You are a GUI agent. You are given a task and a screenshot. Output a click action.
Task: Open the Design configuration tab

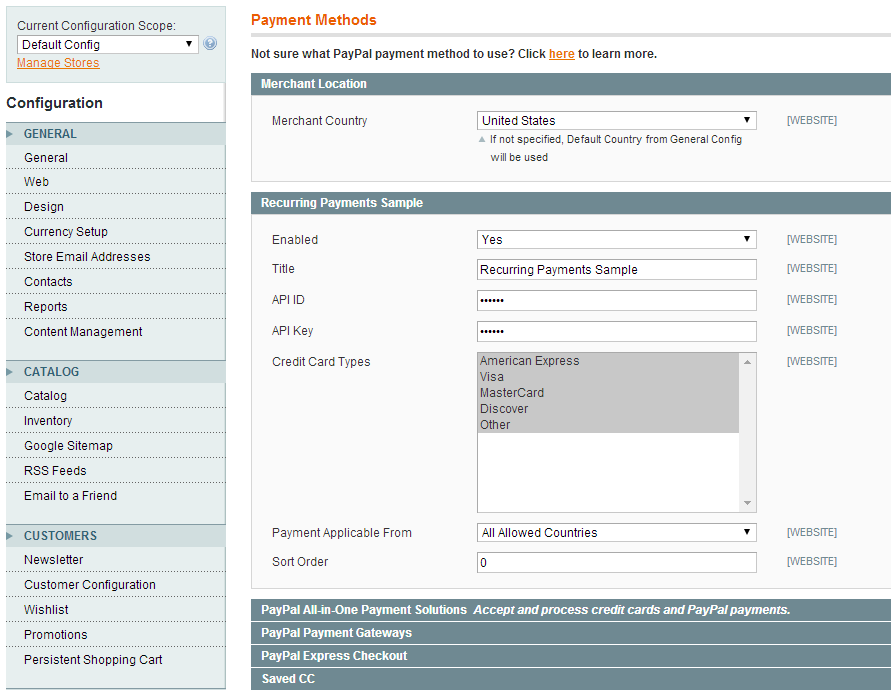coord(115,207)
